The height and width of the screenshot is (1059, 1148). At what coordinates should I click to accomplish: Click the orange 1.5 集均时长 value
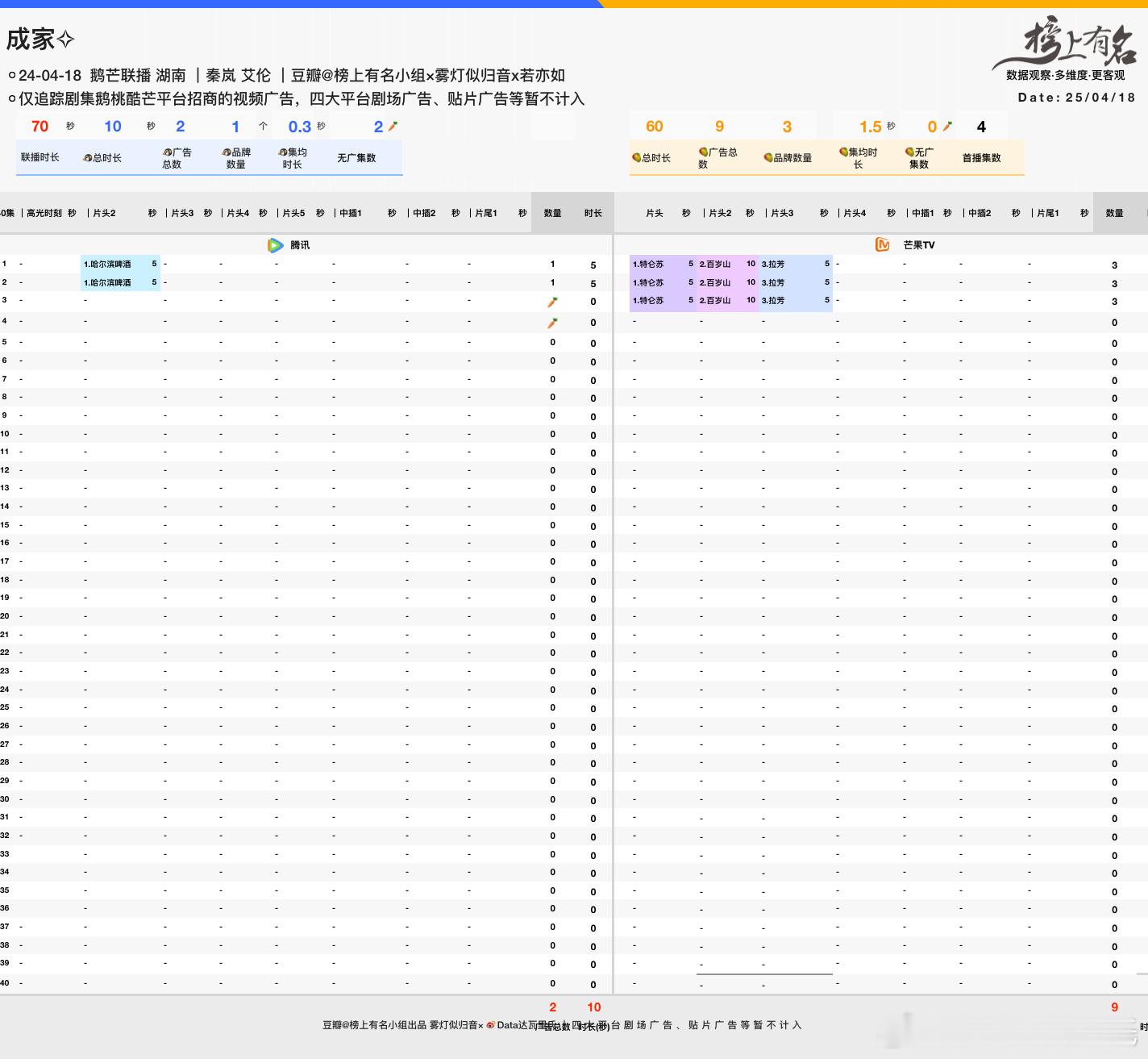[871, 127]
